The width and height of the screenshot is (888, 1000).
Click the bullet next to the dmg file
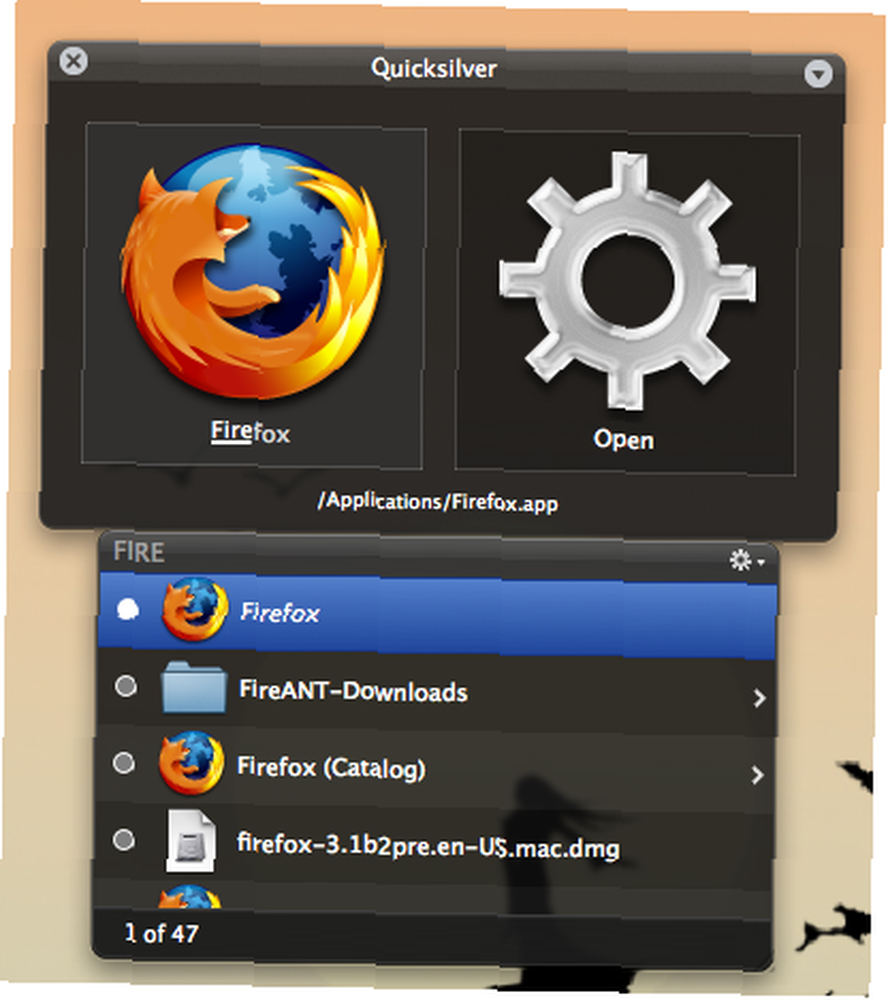coord(123,839)
